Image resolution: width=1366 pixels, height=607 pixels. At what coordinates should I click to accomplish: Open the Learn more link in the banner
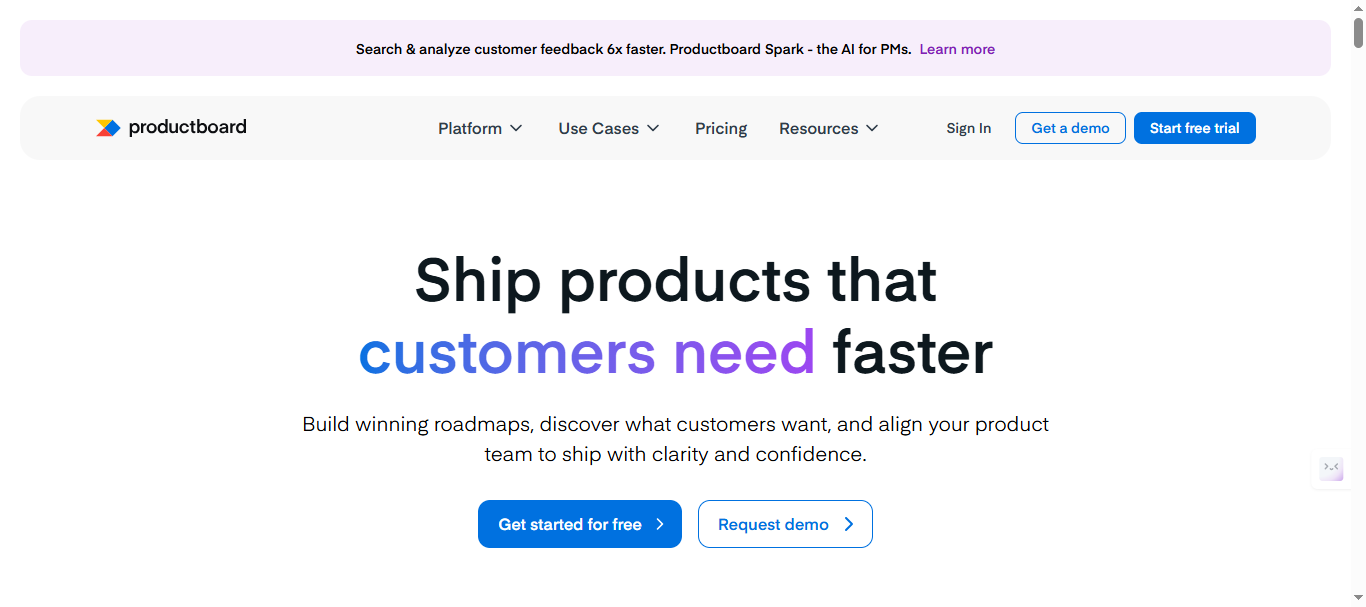(956, 48)
